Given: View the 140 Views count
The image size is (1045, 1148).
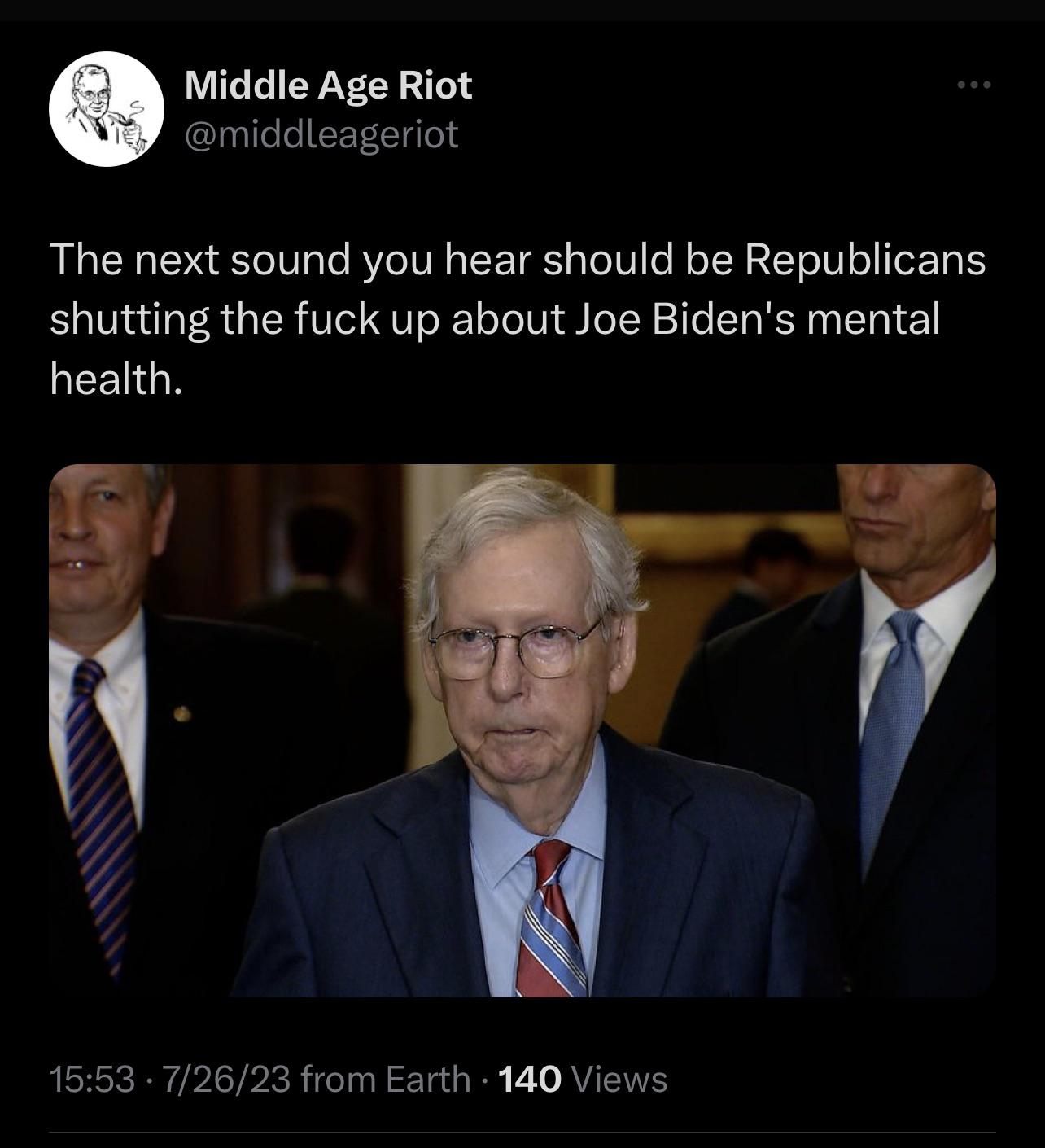Looking at the screenshot, I should (582, 1080).
